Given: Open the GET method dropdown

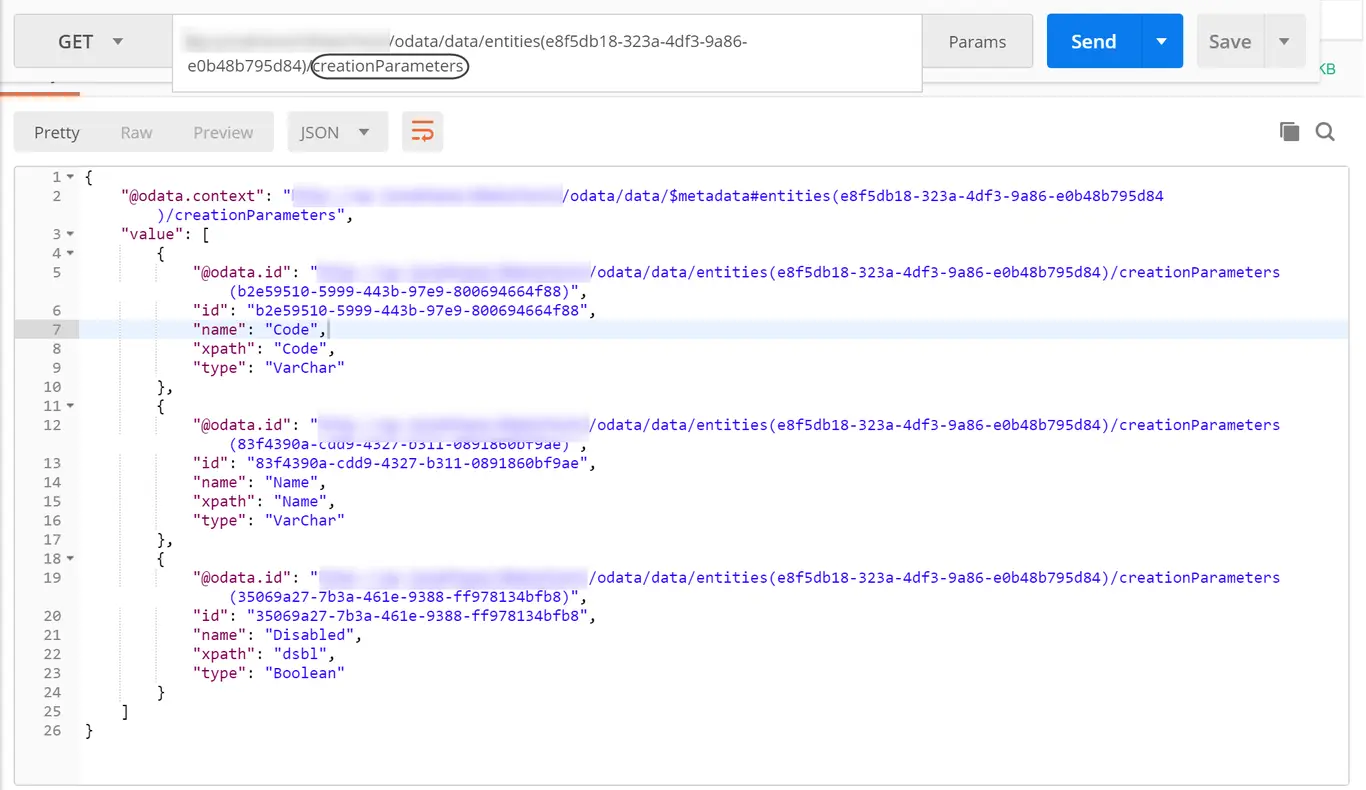Looking at the screenshot, I should click(91, 42).
